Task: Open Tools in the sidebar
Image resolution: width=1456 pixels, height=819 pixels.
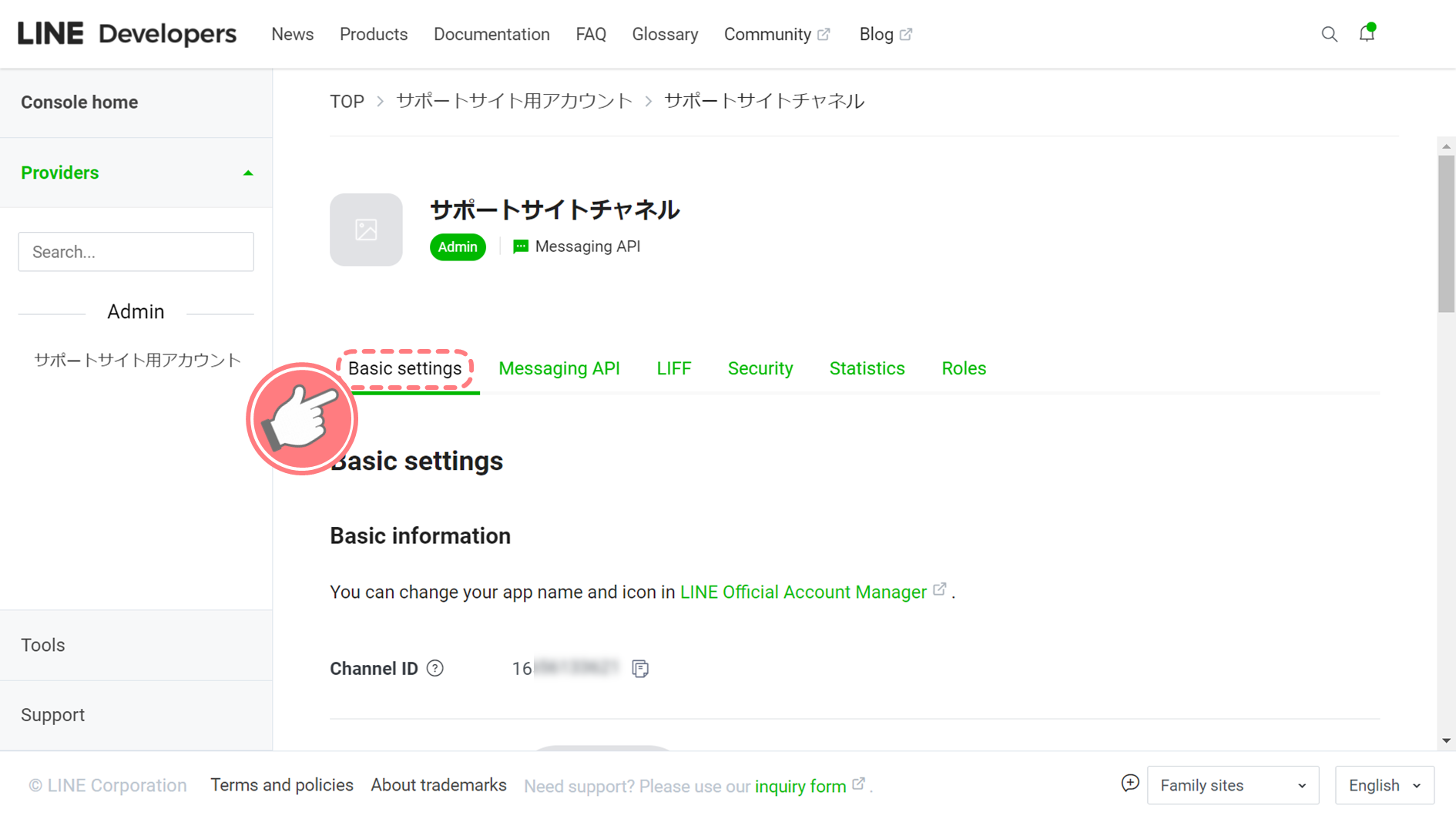Action: tap(43, 645)
